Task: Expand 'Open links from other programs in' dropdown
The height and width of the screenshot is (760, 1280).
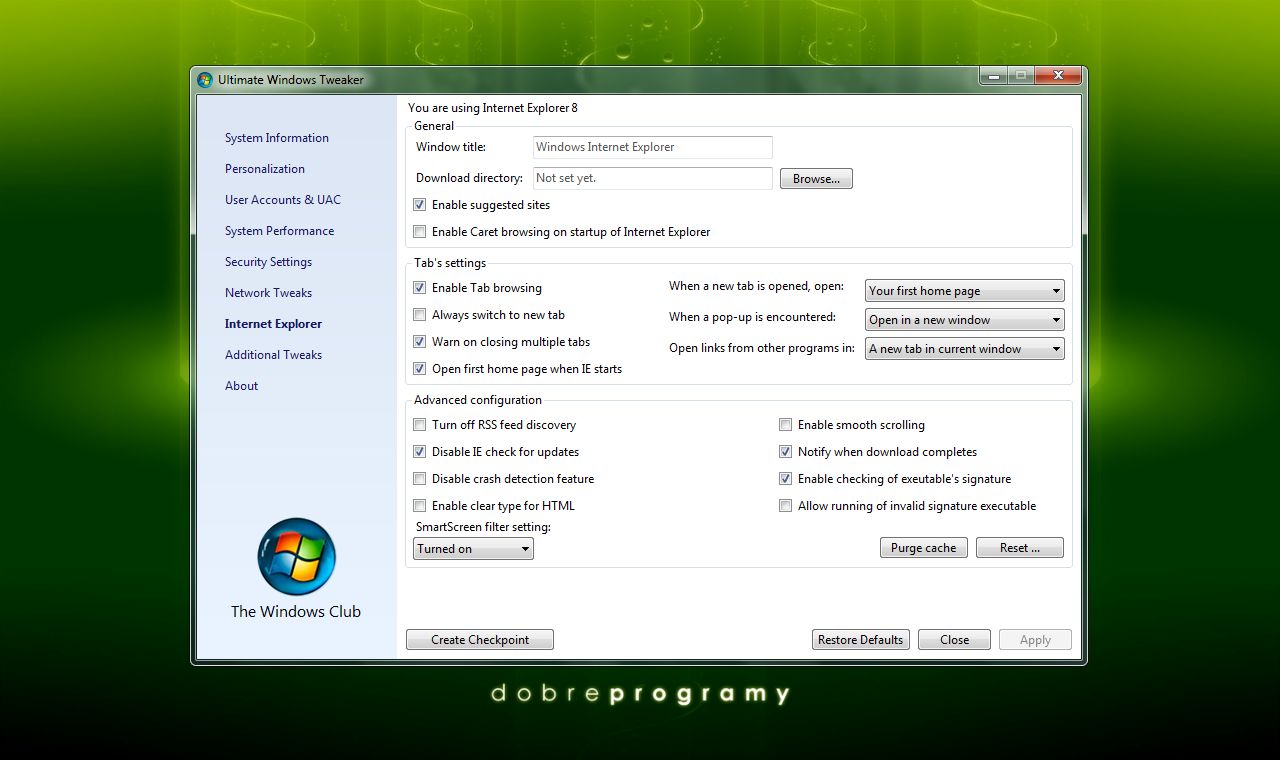Action: click(964, 349)
